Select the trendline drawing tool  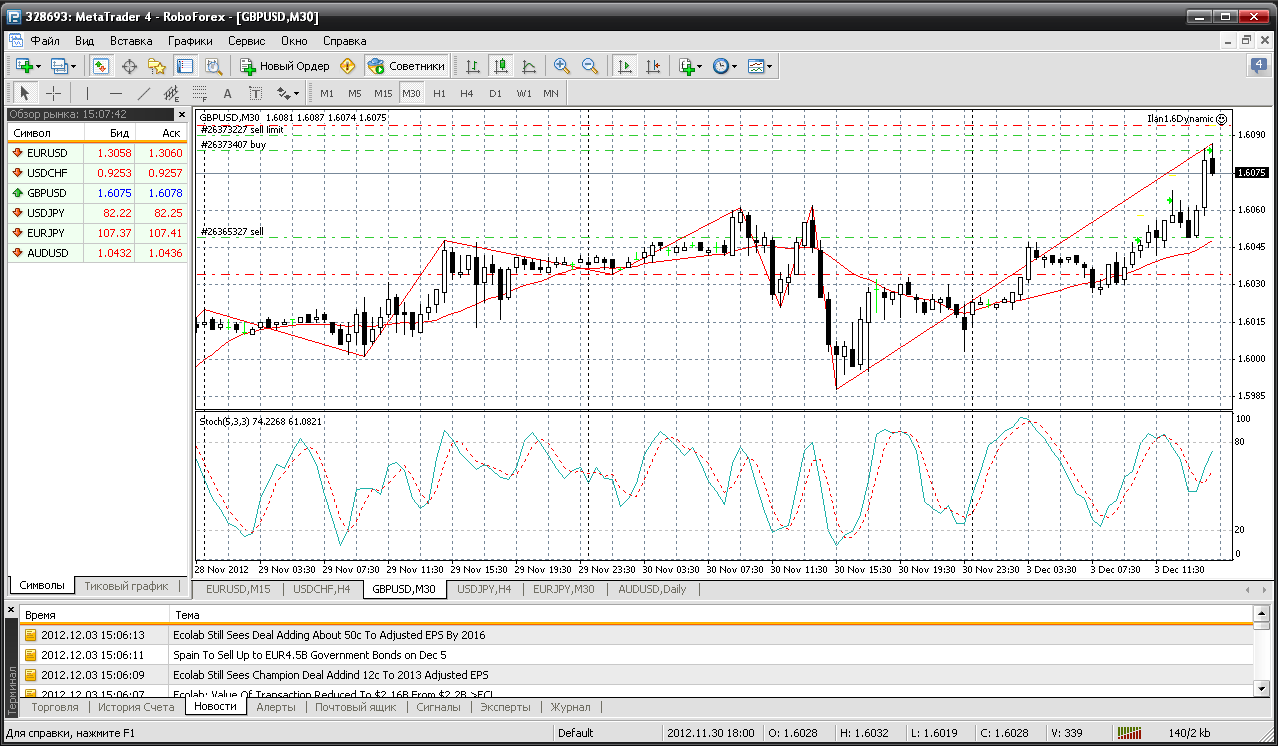click(x=143, y=93)
